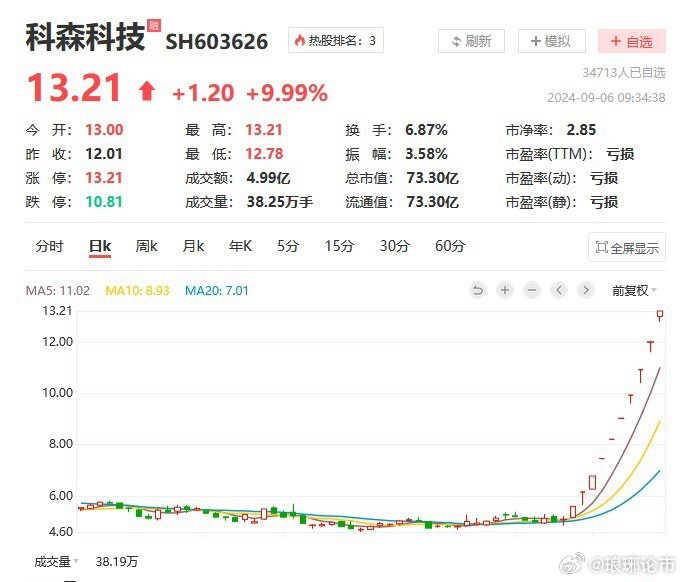Click the 融 margin-trading badge beside stock name
Viewport: 684px width, 582px height.
click(153, 25)
